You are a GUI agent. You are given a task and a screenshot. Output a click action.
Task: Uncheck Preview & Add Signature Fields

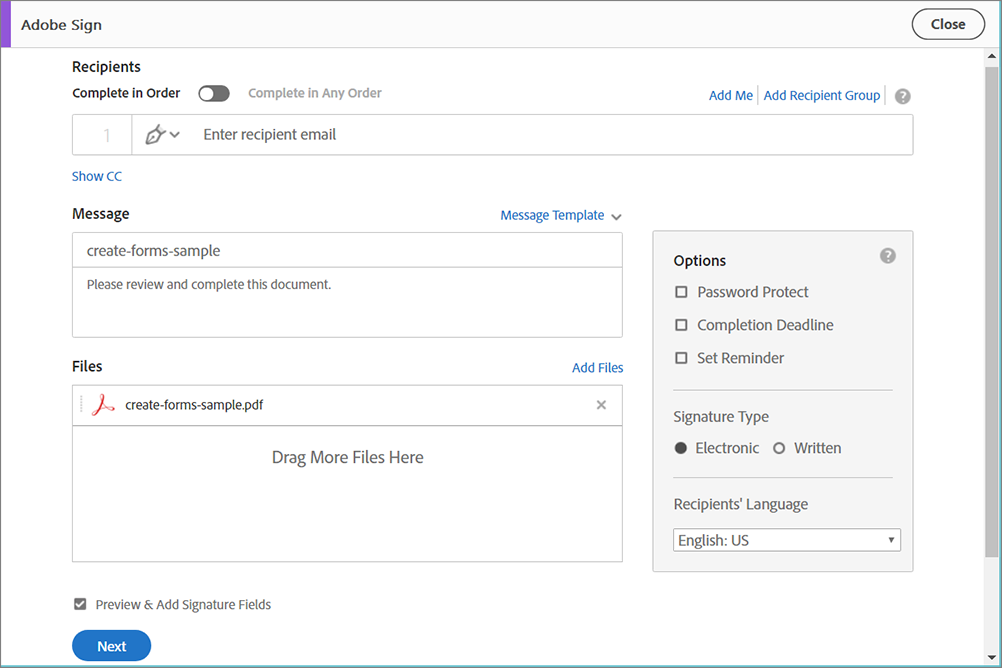pyautogui.click(x=79, y=604)
